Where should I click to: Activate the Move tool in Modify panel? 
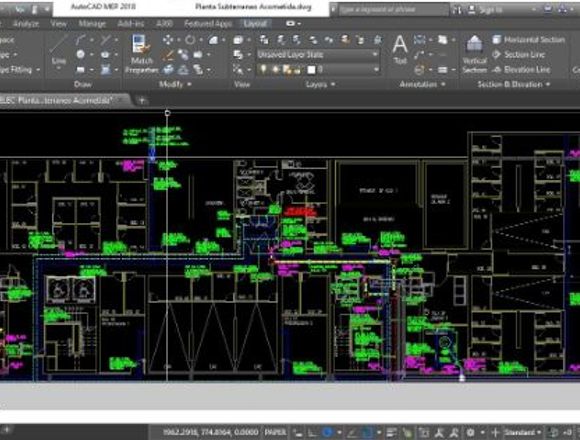pyautogui.click(x=168, y=40)
